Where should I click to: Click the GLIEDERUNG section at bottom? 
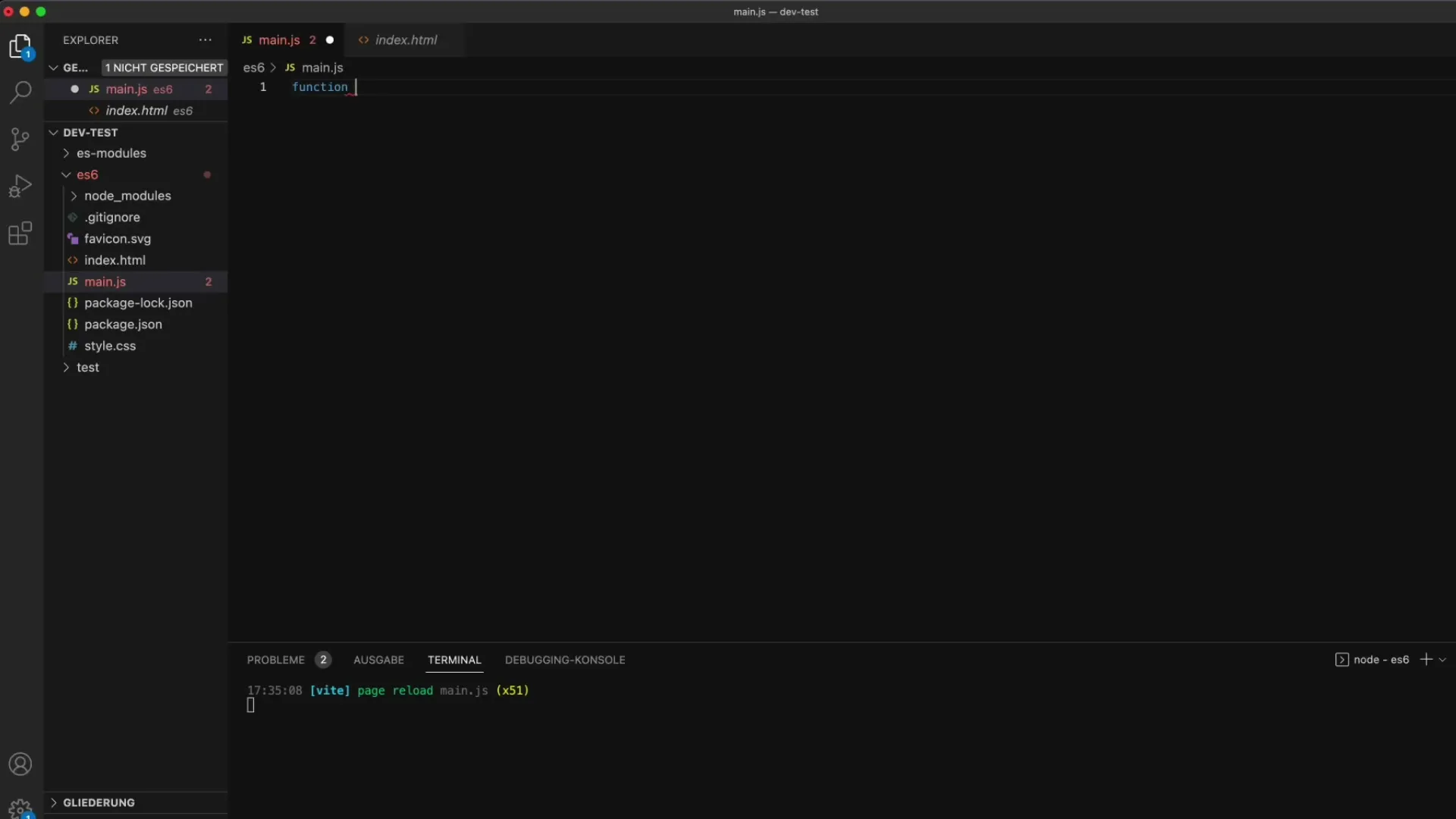[99, 802]
